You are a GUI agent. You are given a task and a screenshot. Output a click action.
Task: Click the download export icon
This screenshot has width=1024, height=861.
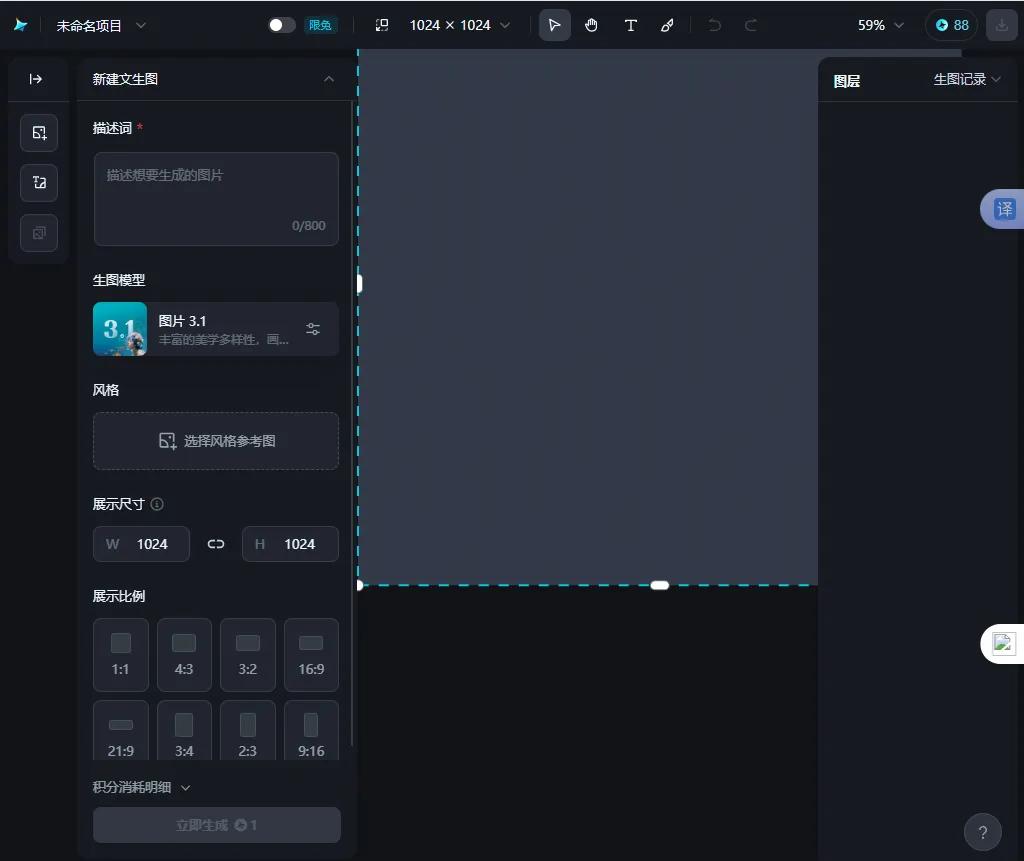pos(1002,25)
